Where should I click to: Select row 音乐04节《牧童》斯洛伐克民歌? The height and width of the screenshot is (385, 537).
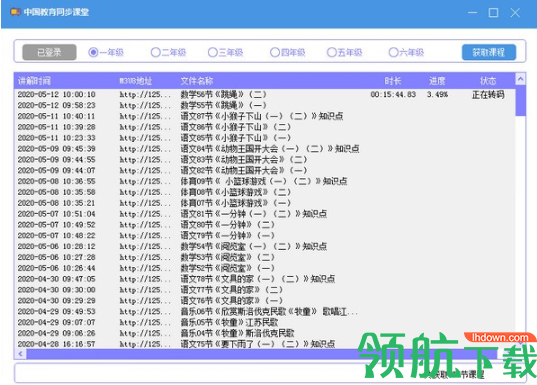click(x=265, y=333)
